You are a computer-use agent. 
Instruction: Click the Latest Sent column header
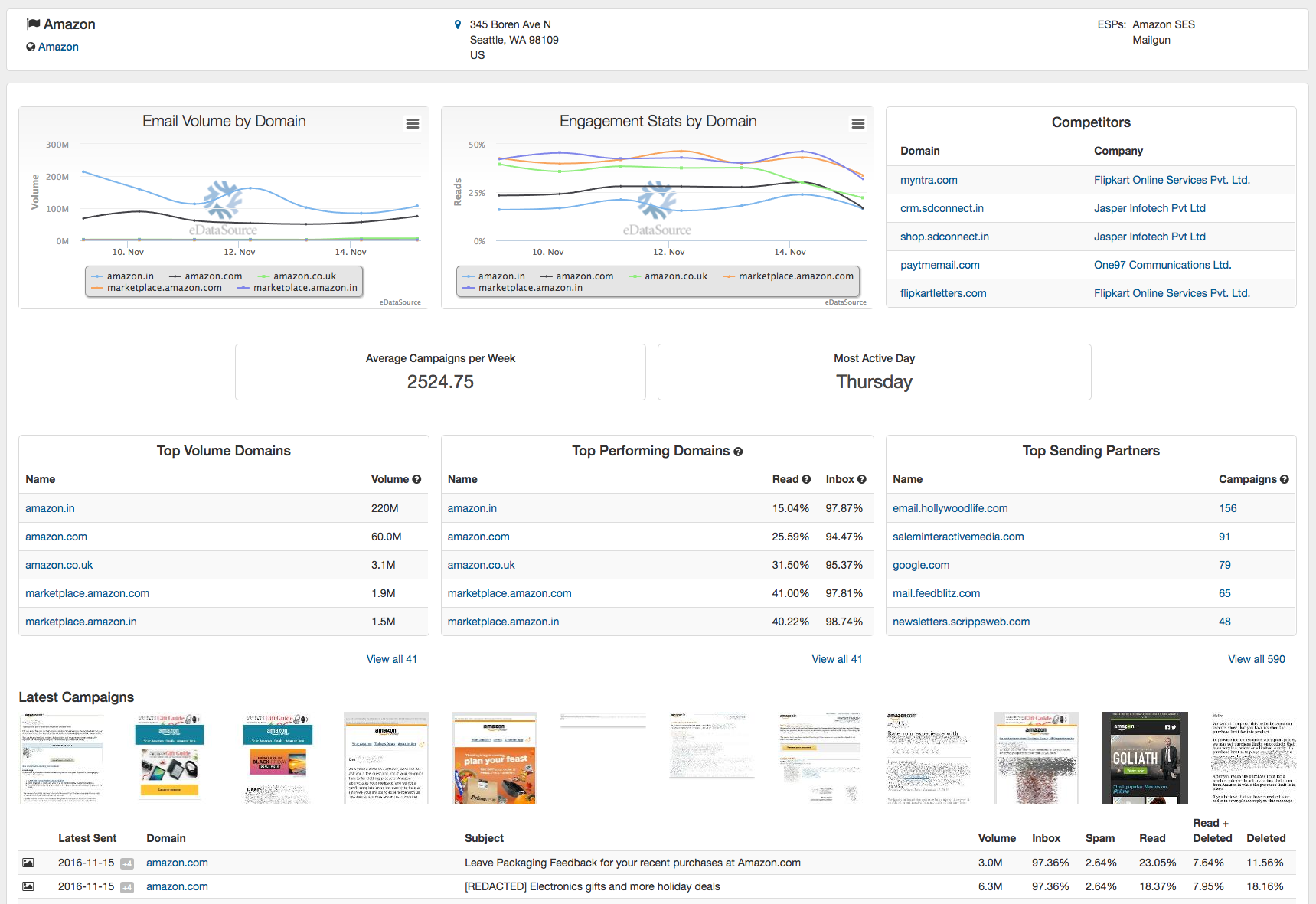tap(87, 838)
